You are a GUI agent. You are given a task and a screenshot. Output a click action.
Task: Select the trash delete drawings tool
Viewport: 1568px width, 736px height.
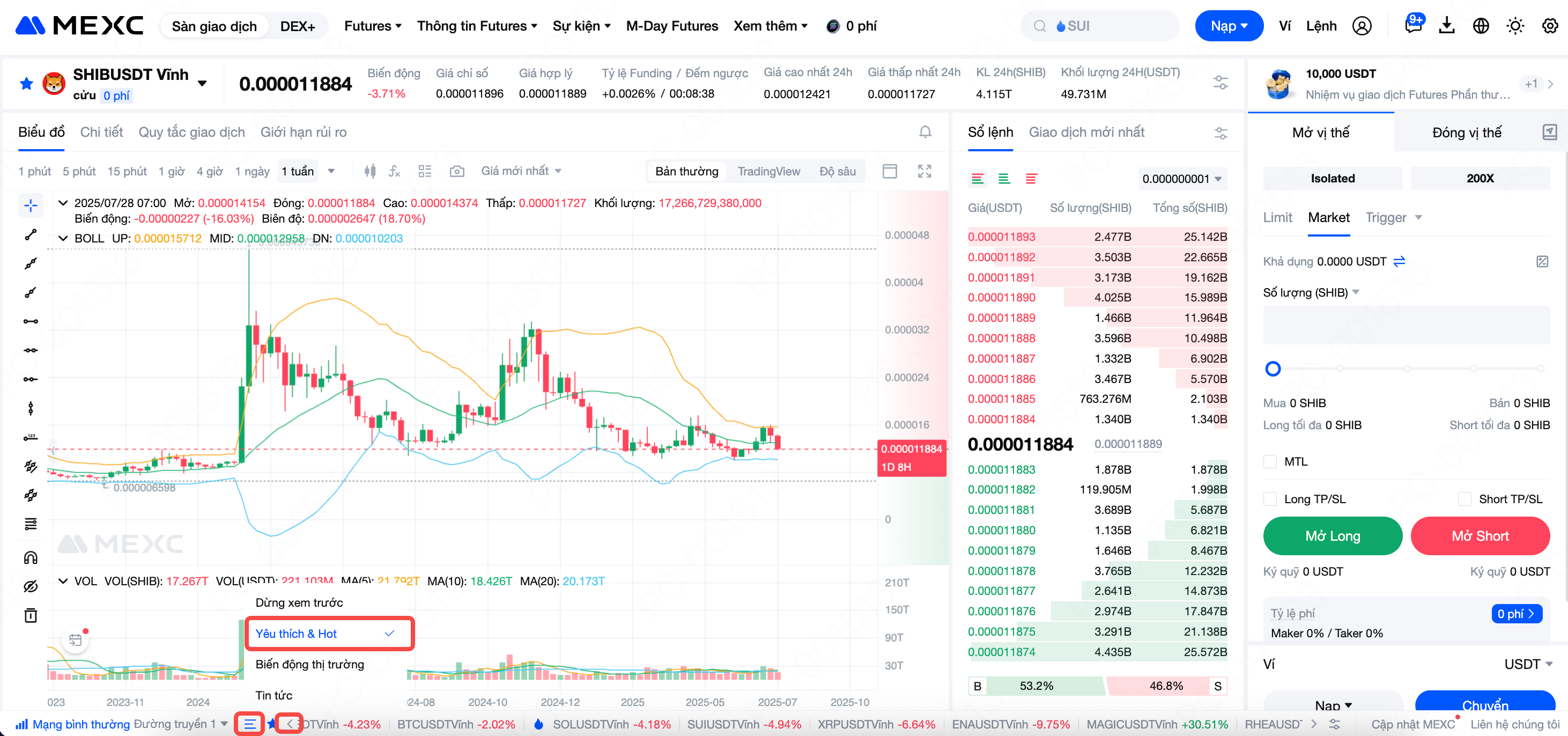[x=31, y=615]
